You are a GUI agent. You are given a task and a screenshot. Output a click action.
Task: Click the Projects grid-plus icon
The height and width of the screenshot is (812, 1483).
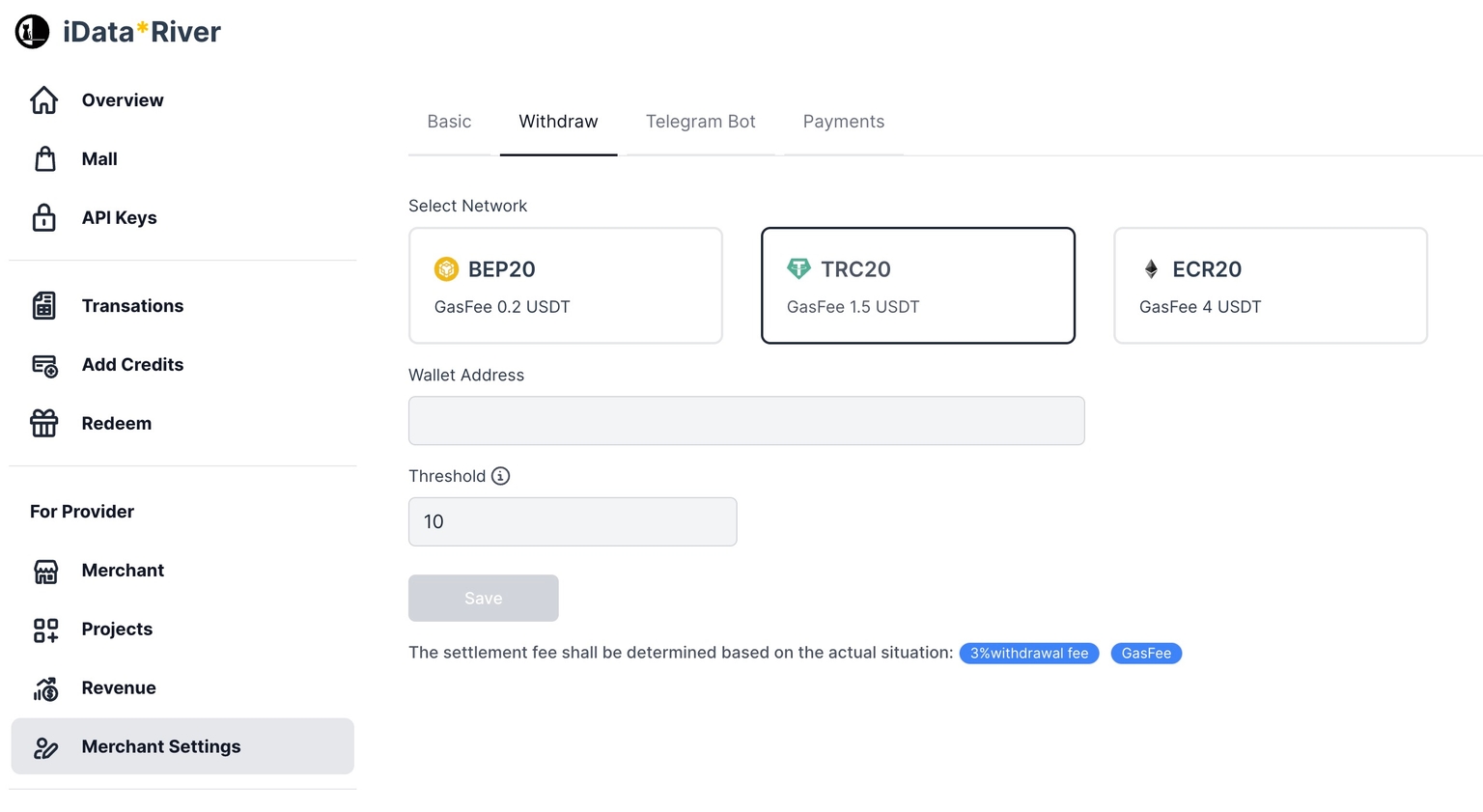click(45, 630)
